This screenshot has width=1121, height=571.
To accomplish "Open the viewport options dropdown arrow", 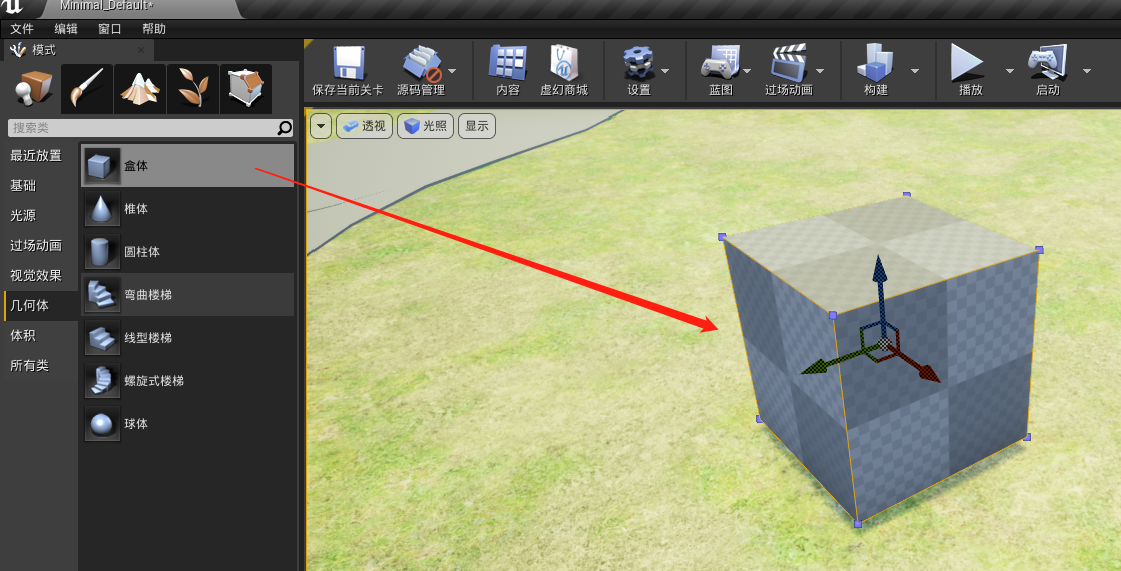I will pyautogui.click(x=320, y=126).
